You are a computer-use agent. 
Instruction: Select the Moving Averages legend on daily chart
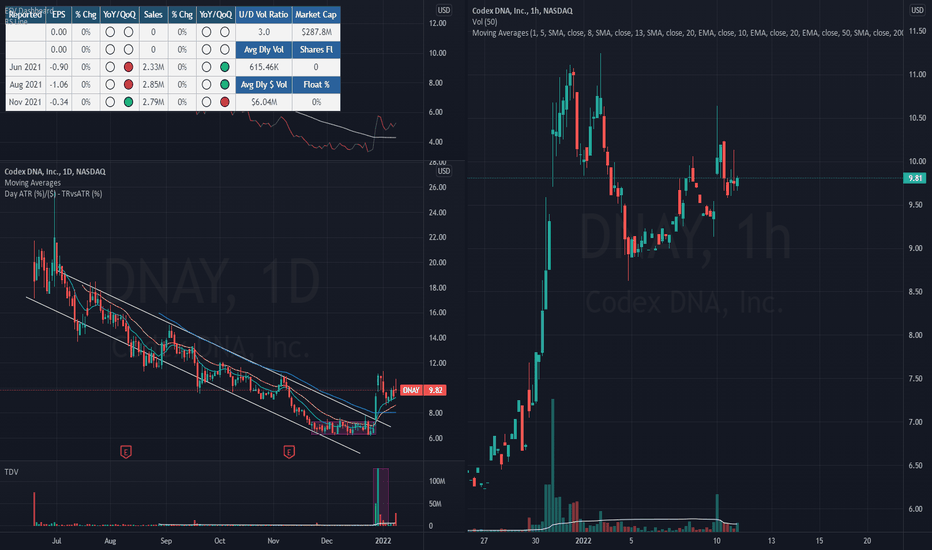click(x=33, y=183)
